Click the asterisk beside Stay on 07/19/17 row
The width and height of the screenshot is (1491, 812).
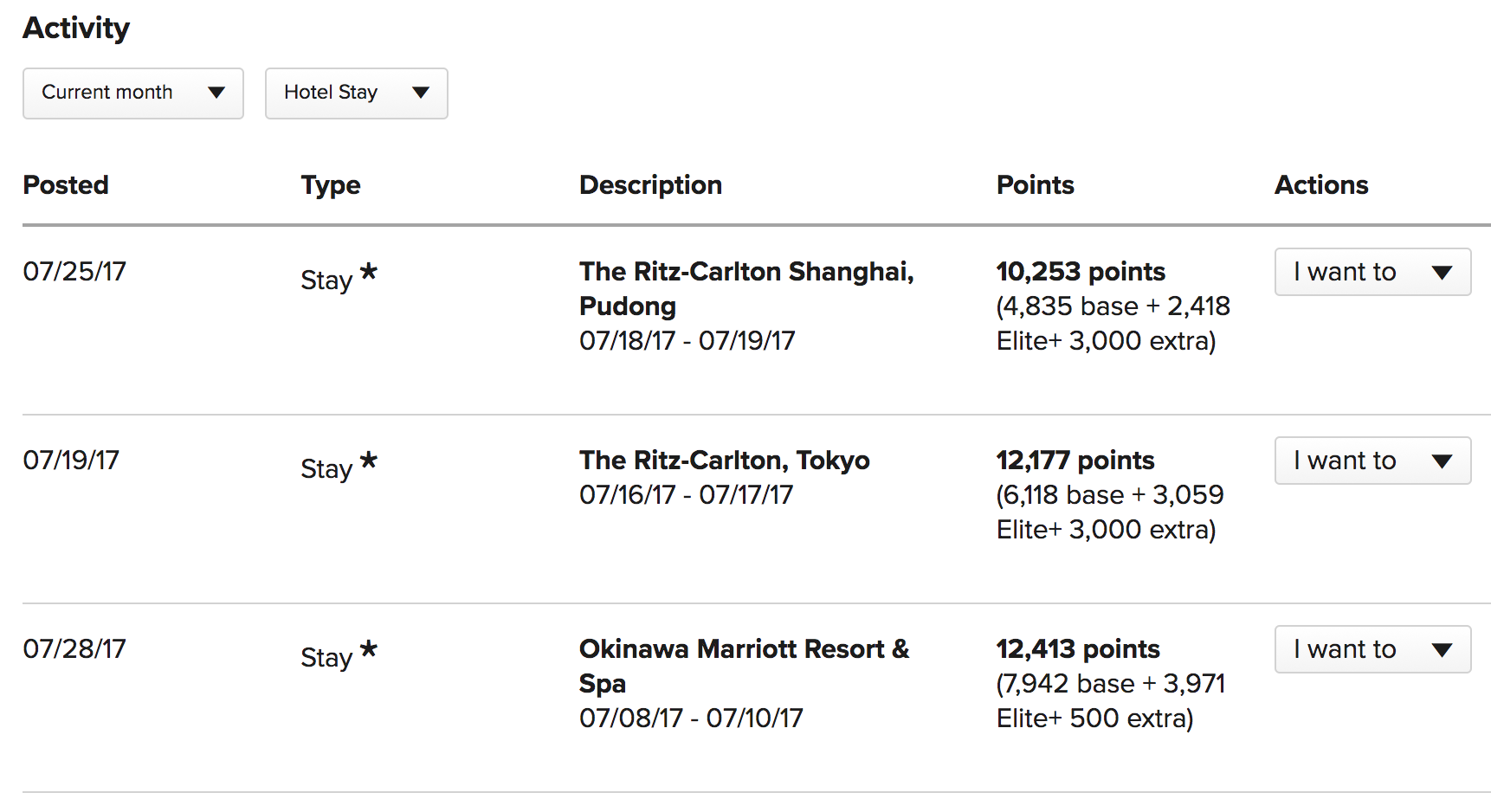[369, 461]
